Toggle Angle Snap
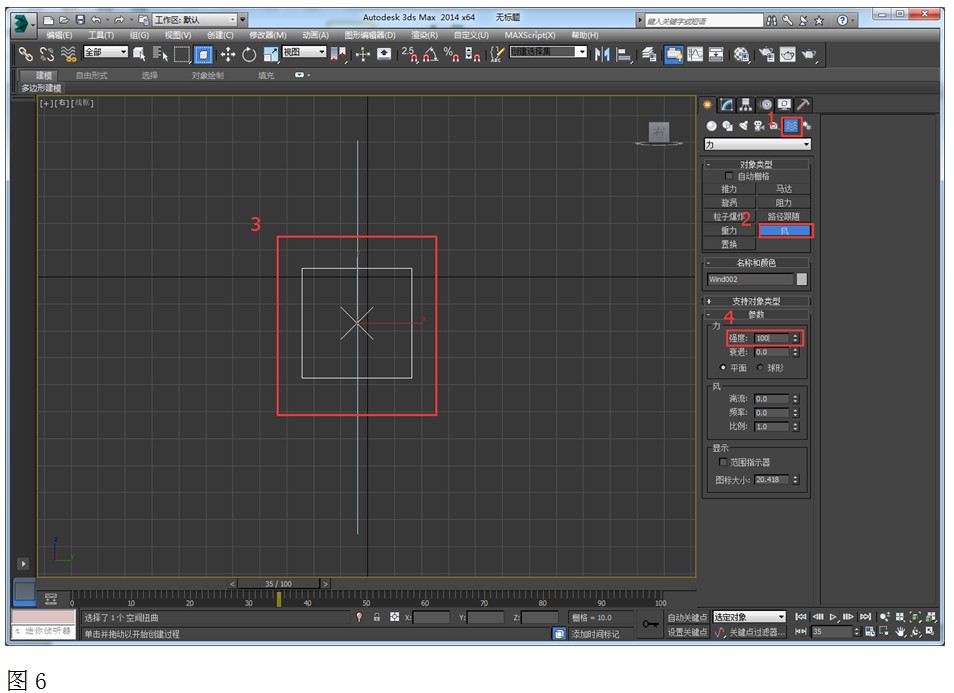Image resolution: width=954 pixels, height=693 pixels. (x=430, y=54)
